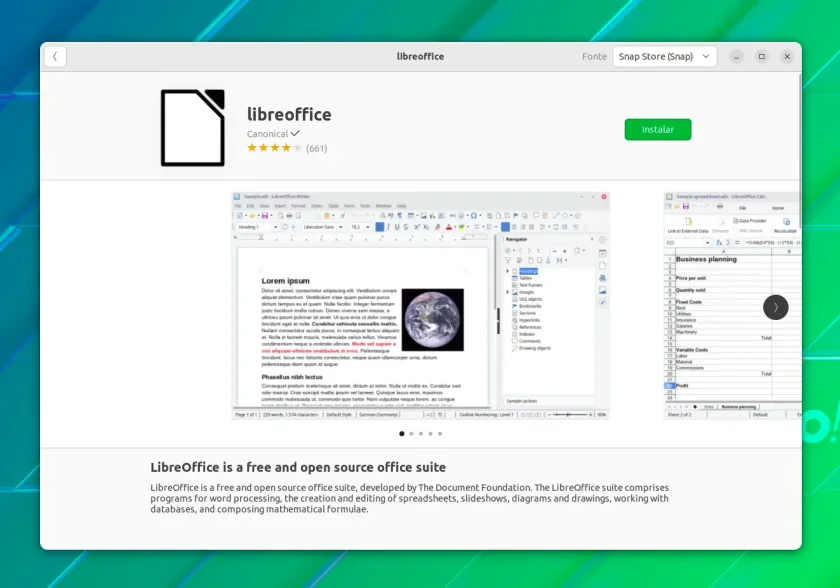Viewport: 840px width, 588px height.
Task: Click the large libreoffice app name heading
Action: tap(289, 114)
